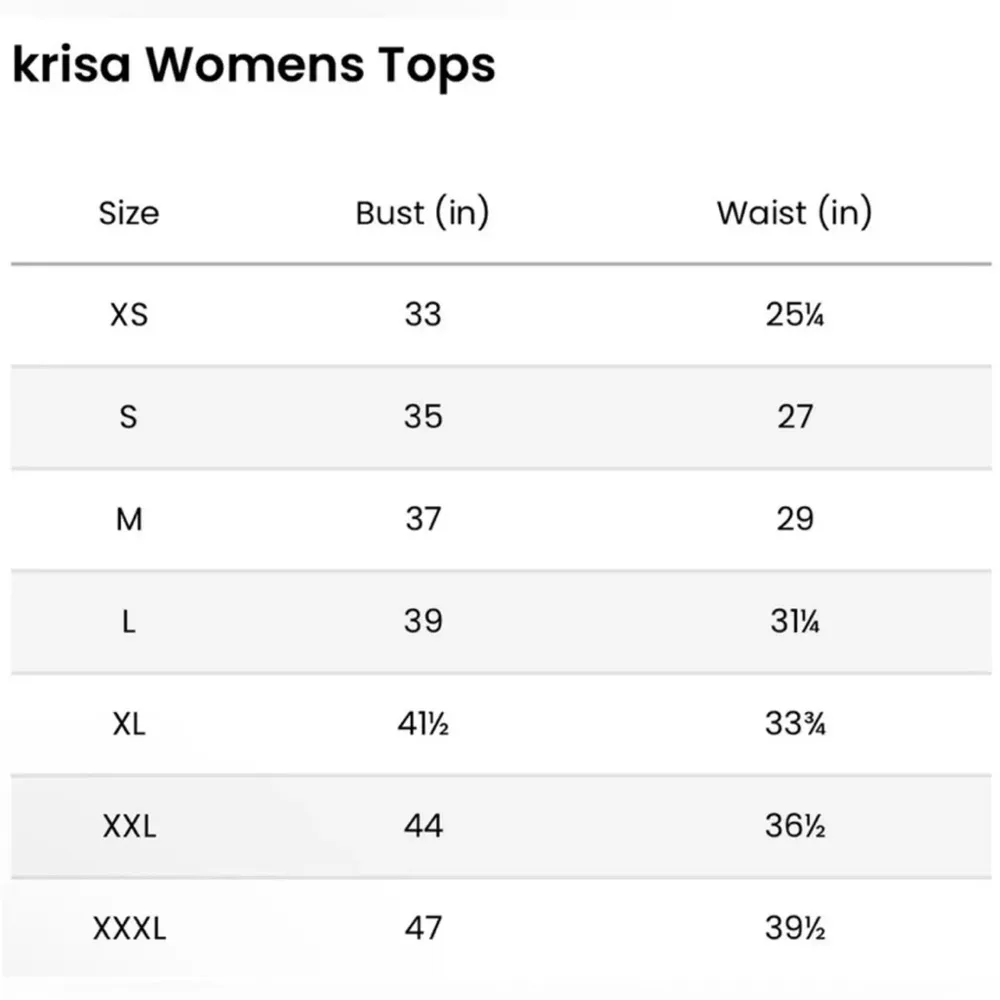This screenshot has height=1000, width=1000.
Task: Select the XXXL size row label
Action: pos(129,929)
